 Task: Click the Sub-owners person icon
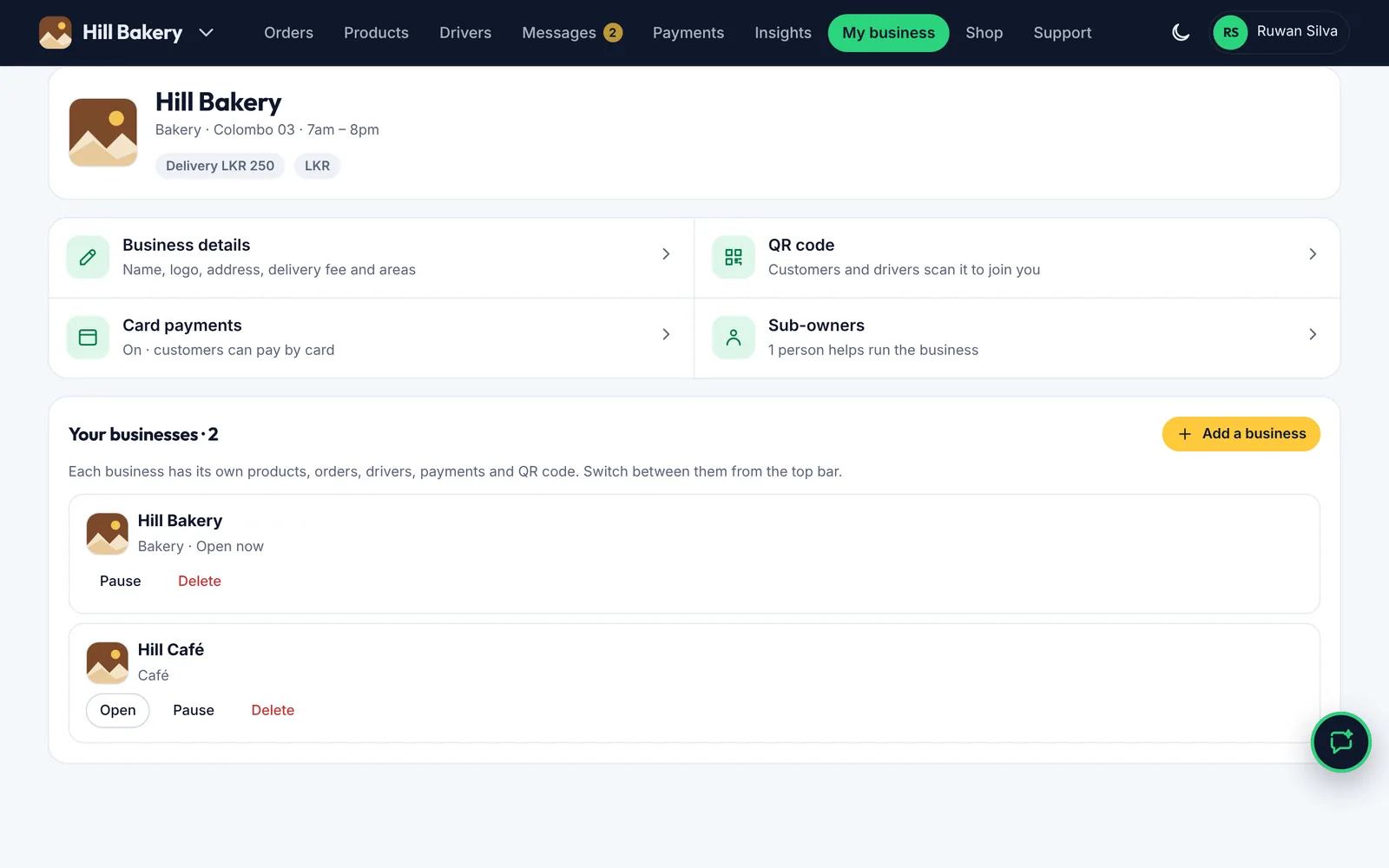(734, 338)
